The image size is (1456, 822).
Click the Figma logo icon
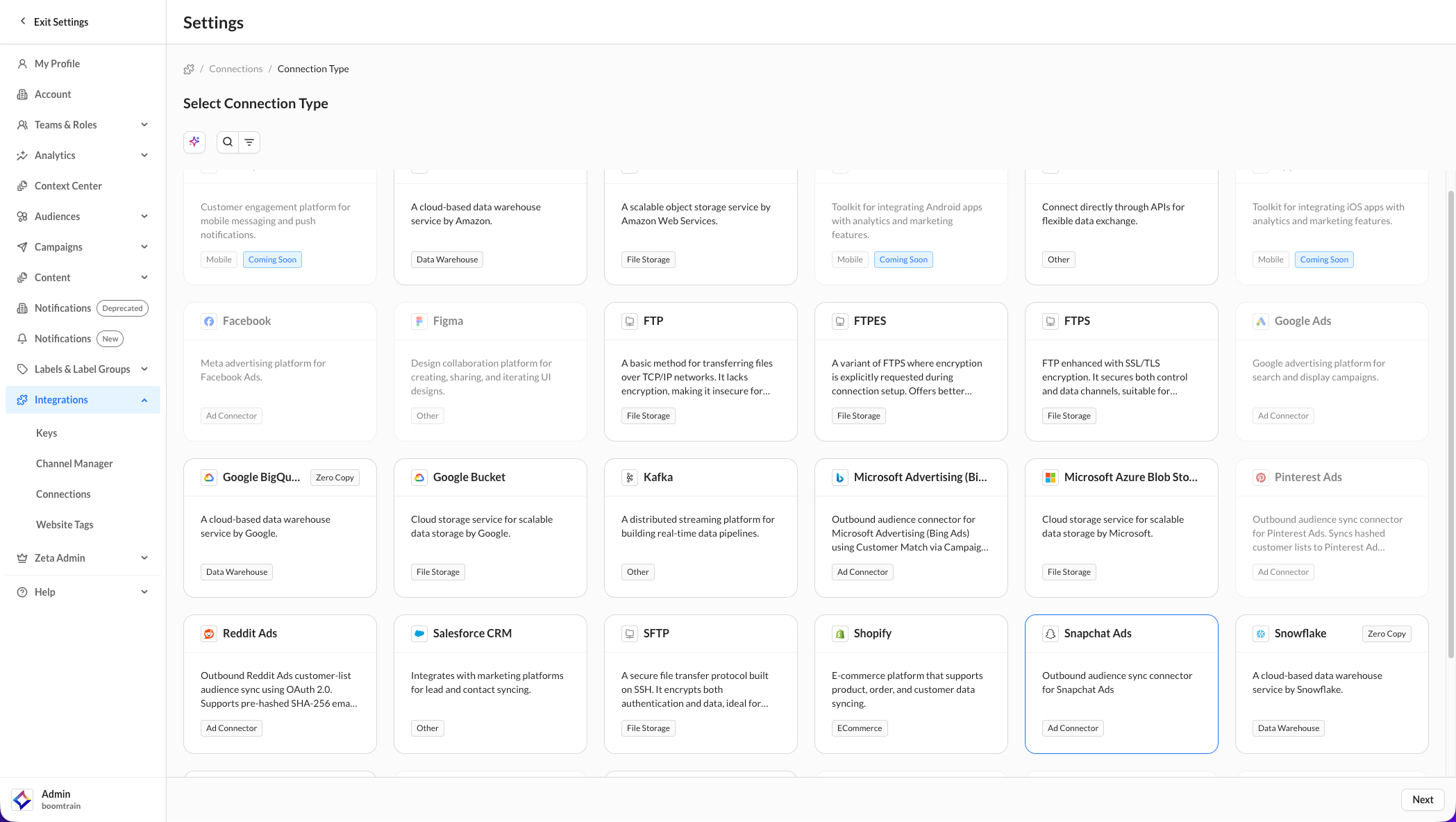click(419, 321)
